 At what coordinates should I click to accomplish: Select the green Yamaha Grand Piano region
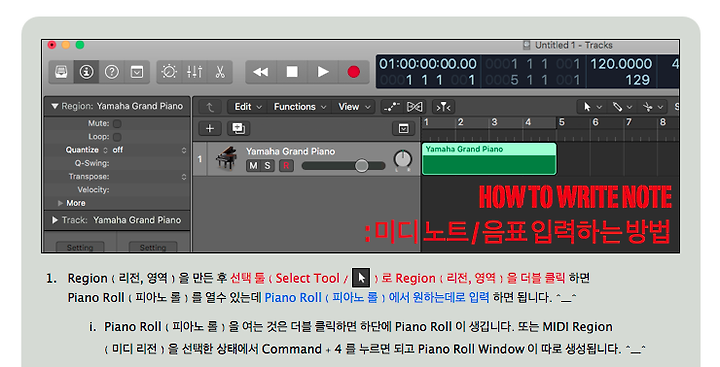click(x=489, y=159)
